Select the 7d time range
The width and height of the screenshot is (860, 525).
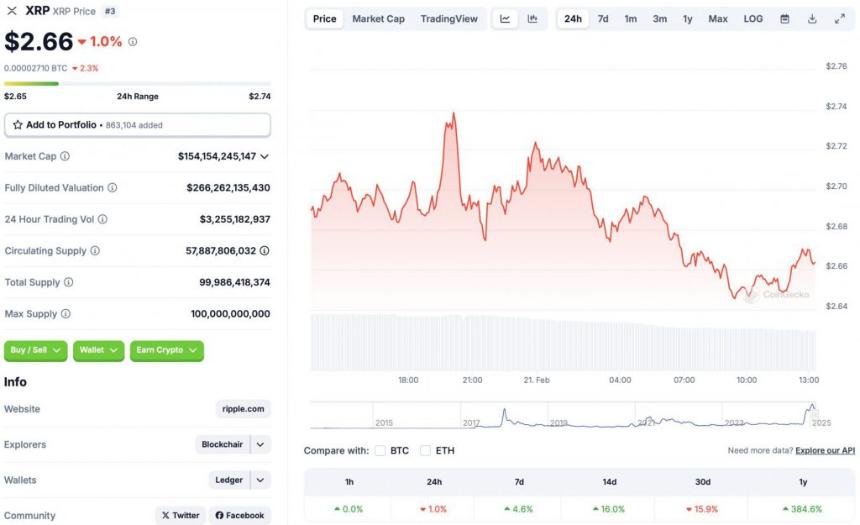(x=603, y=19)
